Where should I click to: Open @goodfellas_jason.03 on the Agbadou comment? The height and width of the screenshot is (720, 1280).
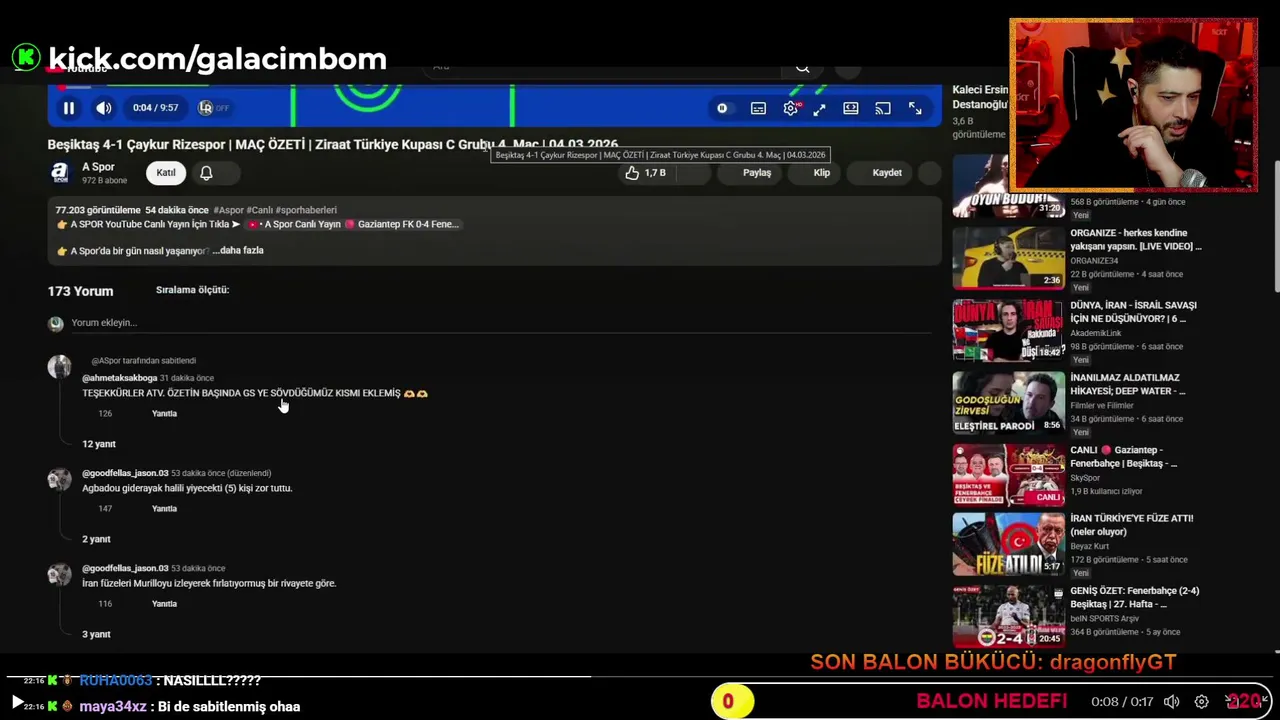tap(125, 473)
